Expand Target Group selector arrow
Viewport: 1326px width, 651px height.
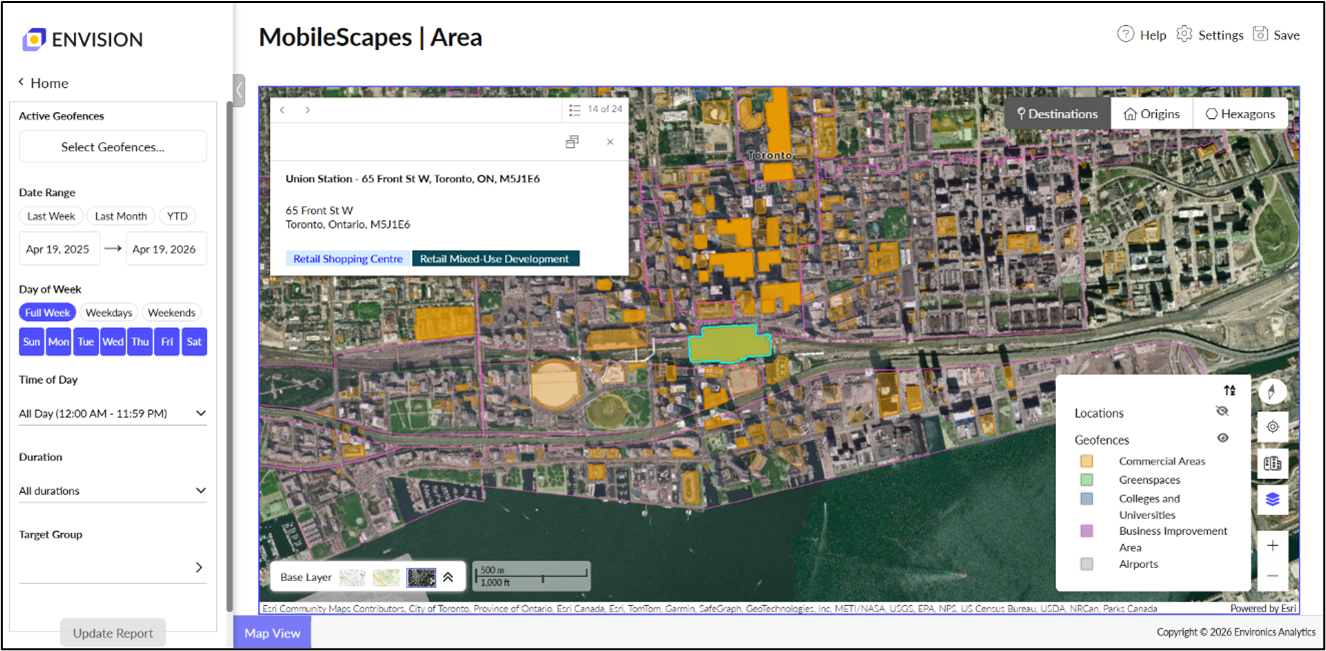(x=199, y=568)
